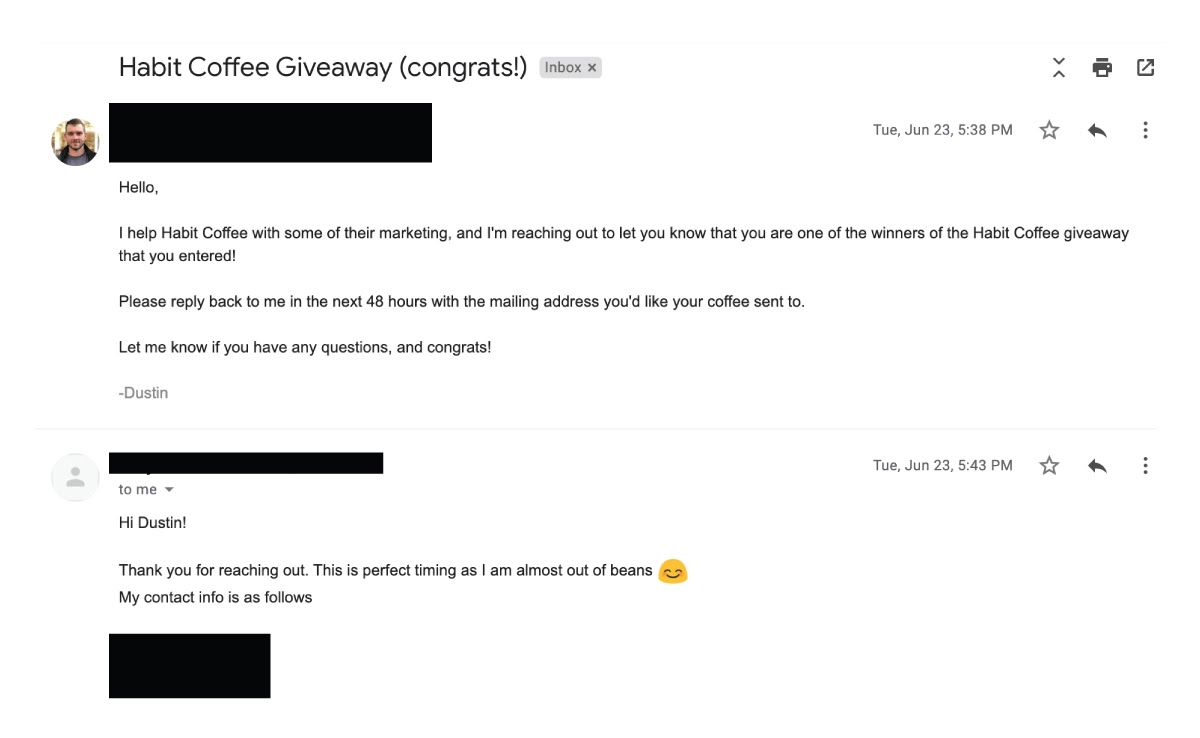
Task: Open more options for the 5:43 PM message
Action: 1145,465
